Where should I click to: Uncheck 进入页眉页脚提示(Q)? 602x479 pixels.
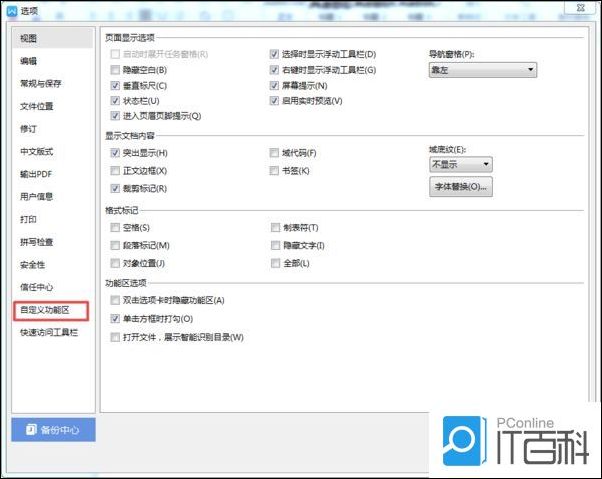(x=115, y=116)
